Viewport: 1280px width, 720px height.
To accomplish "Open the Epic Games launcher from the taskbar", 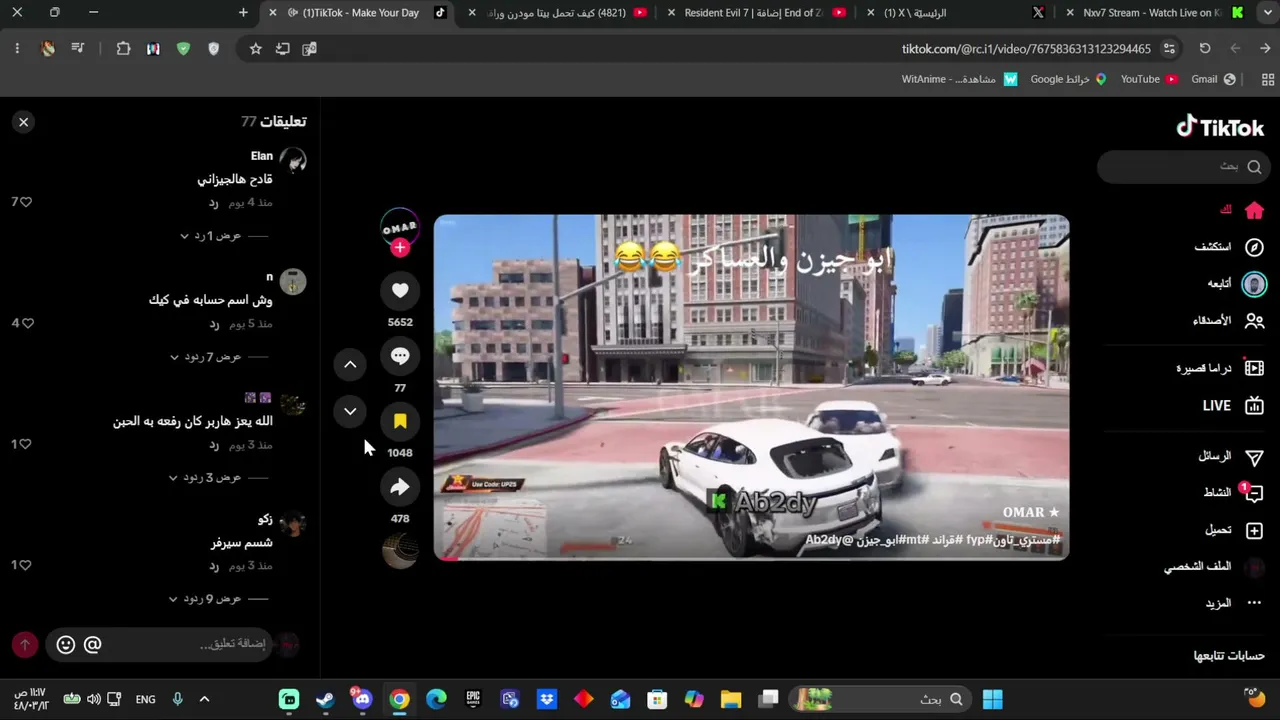I will point(473,699).
